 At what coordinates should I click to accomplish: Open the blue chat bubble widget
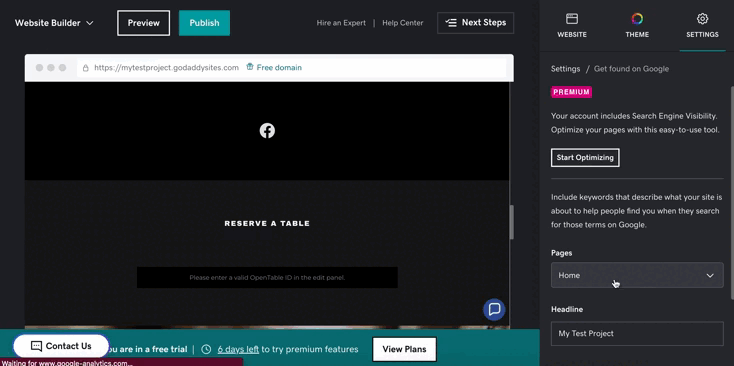click(x=494, y=309)
